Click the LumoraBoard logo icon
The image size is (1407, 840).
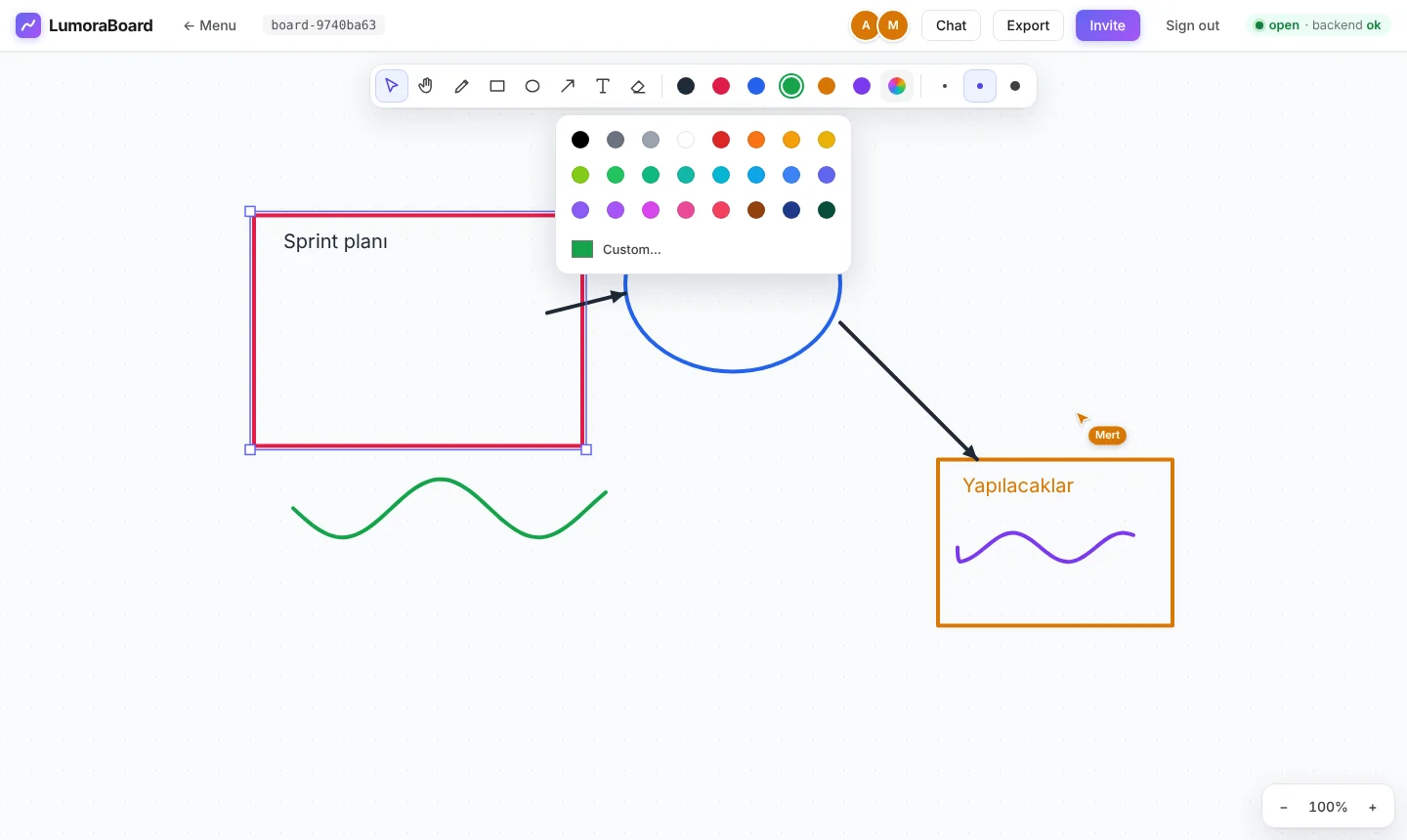(x=28, y=25)
